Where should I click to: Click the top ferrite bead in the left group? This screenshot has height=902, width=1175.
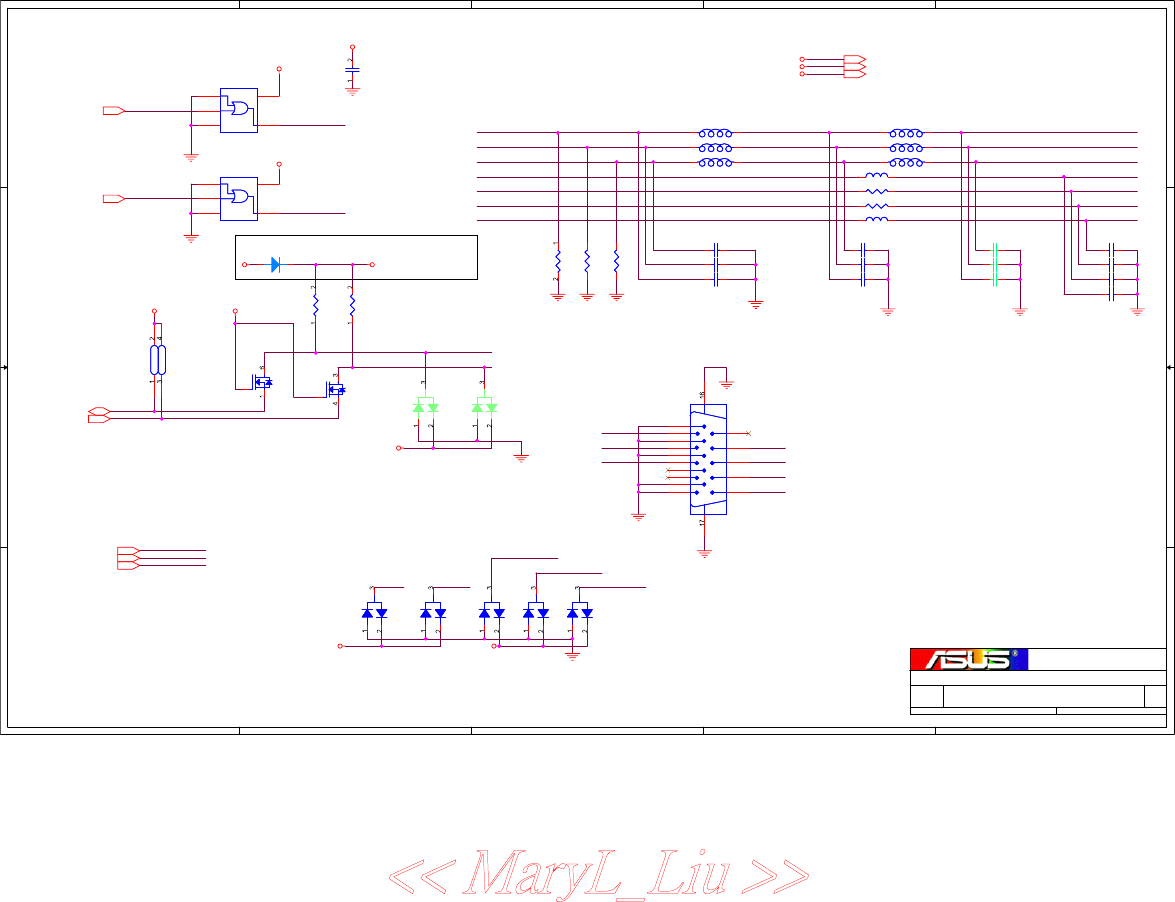(716, 133)
